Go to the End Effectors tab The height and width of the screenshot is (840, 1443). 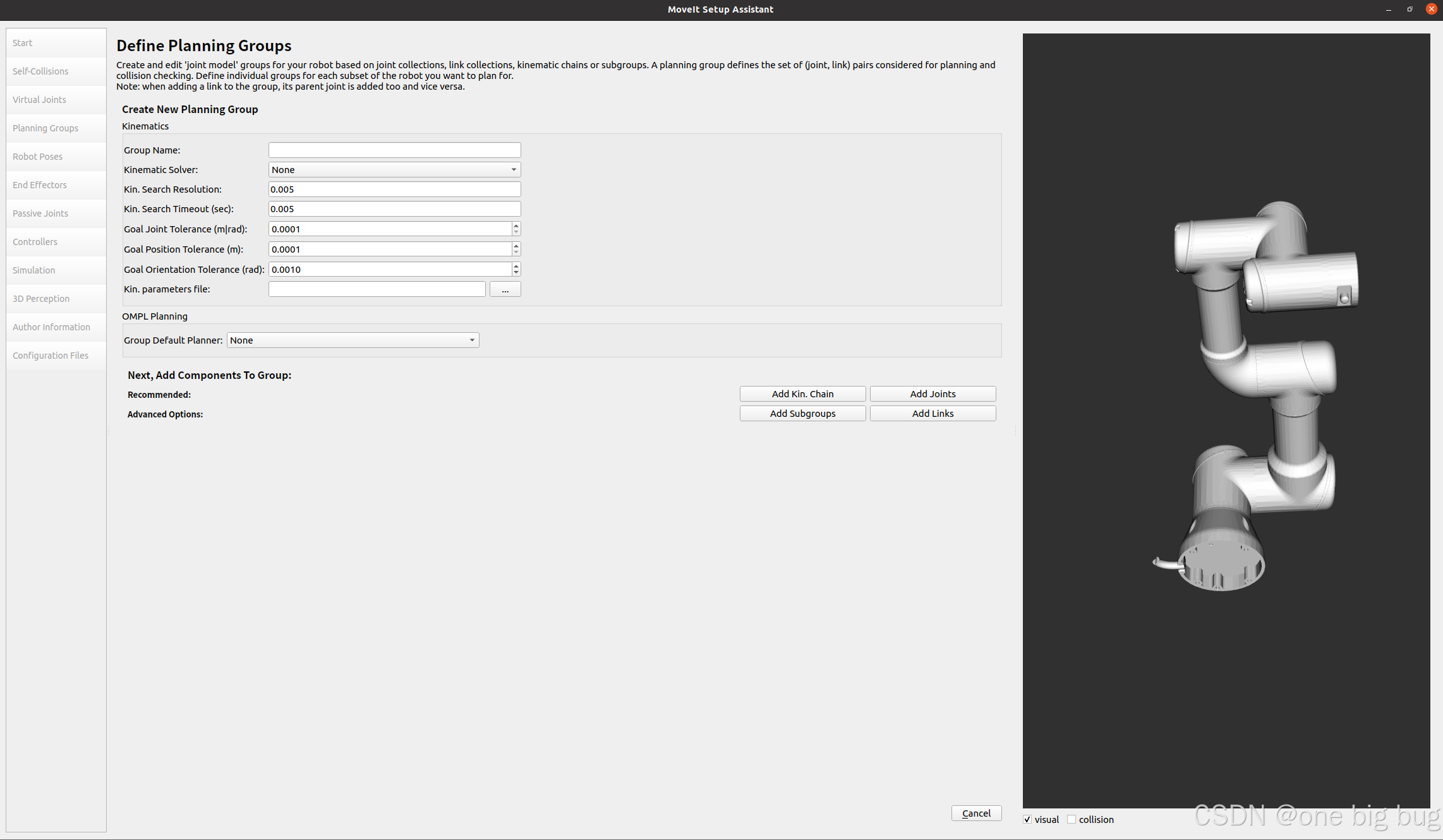coord(40,185)
